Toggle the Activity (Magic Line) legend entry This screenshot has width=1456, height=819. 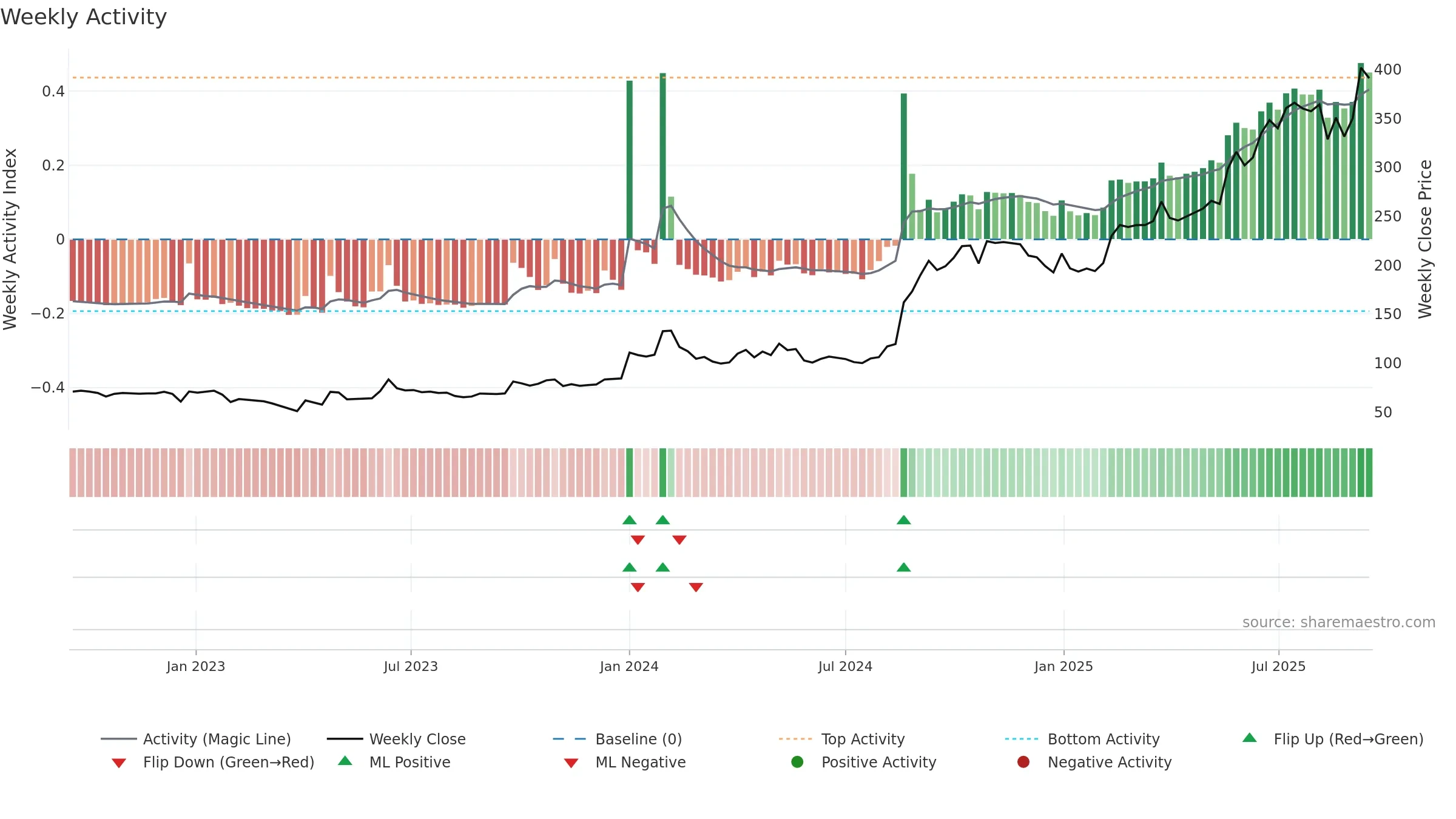pyautogui.click(x=196, y=739)
